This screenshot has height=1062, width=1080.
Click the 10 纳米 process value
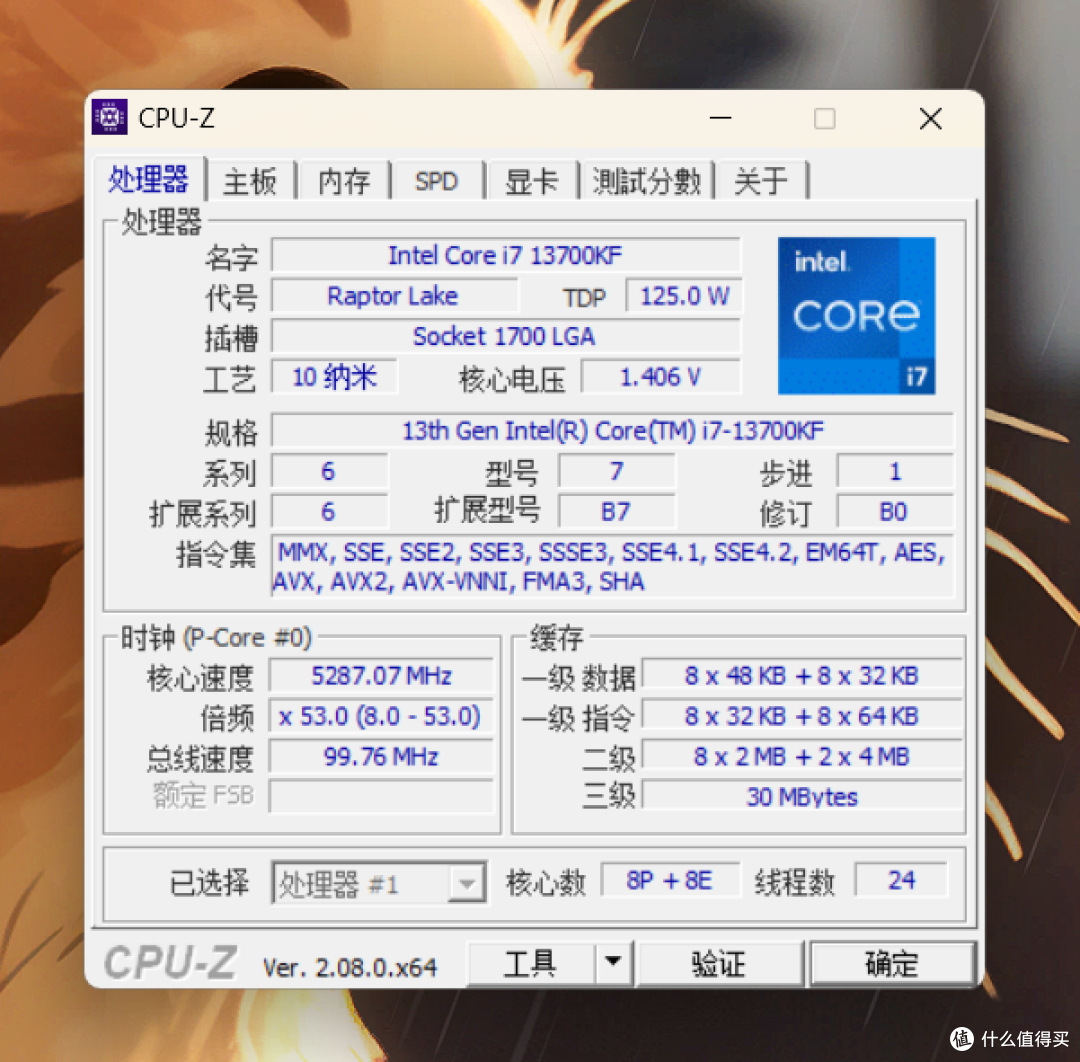coord(335,377)
